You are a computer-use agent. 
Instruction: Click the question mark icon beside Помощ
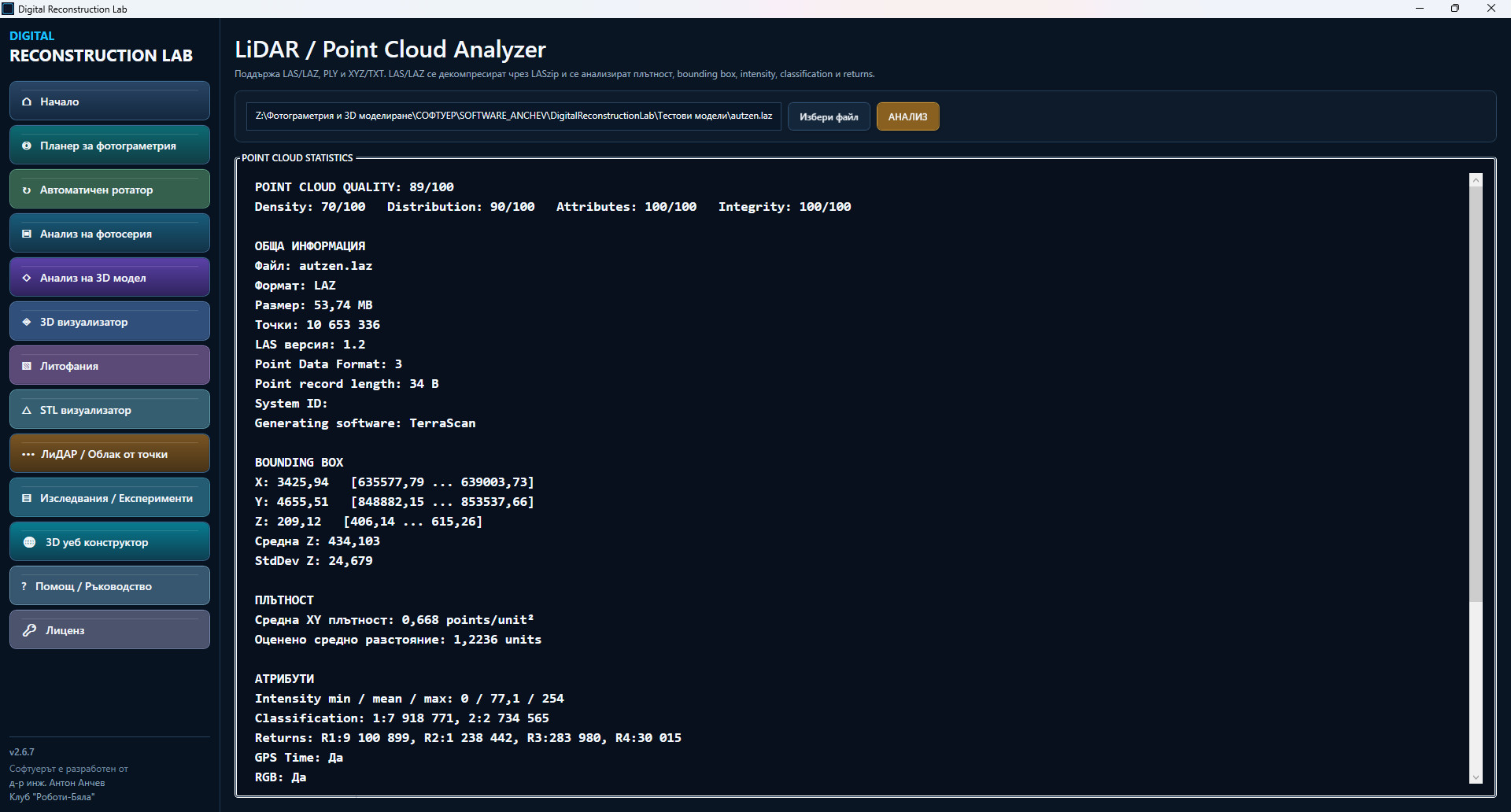(x=24, y=586)
